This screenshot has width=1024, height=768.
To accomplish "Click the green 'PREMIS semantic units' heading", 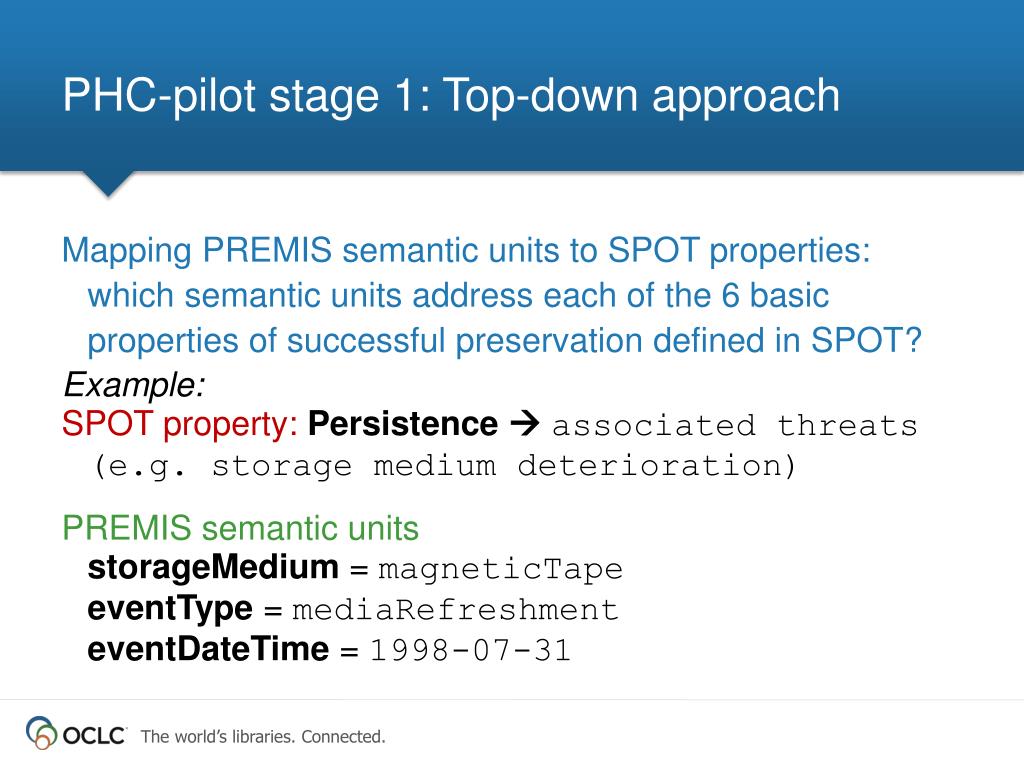I will coord(240,528).
